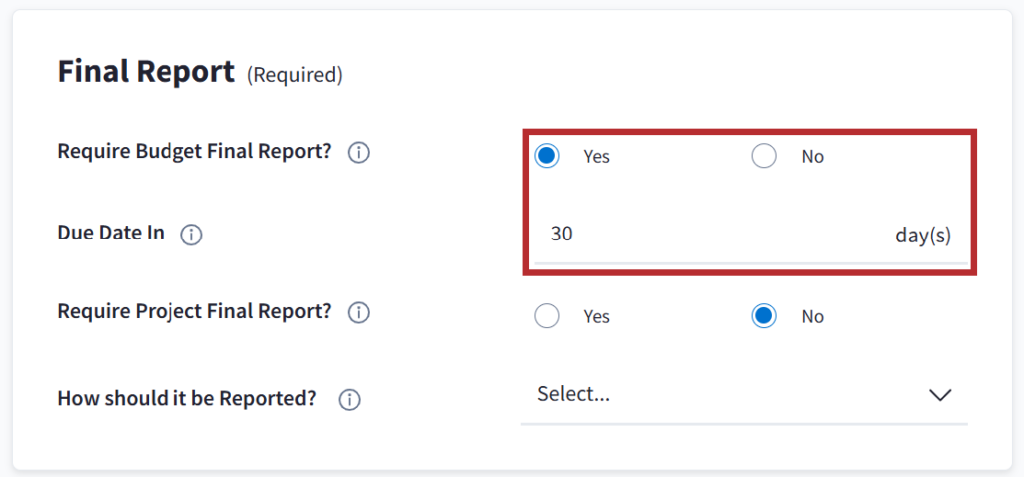Image resolution: width=1024 pixels, height=477 pixels.
Task: Choose Yes radio for Require Project Final Report
Action: 547,316
